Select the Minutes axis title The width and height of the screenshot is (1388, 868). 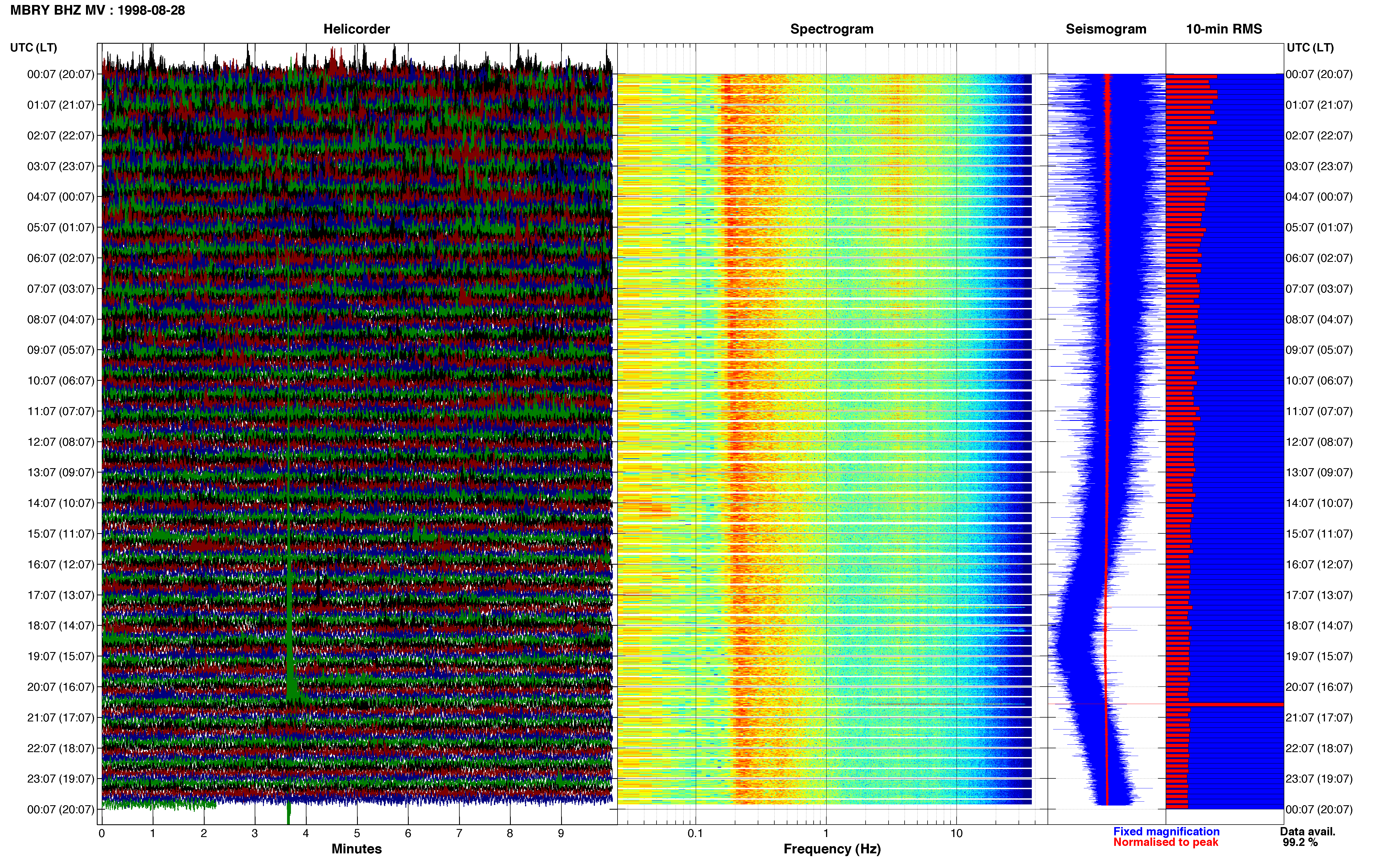356,848
